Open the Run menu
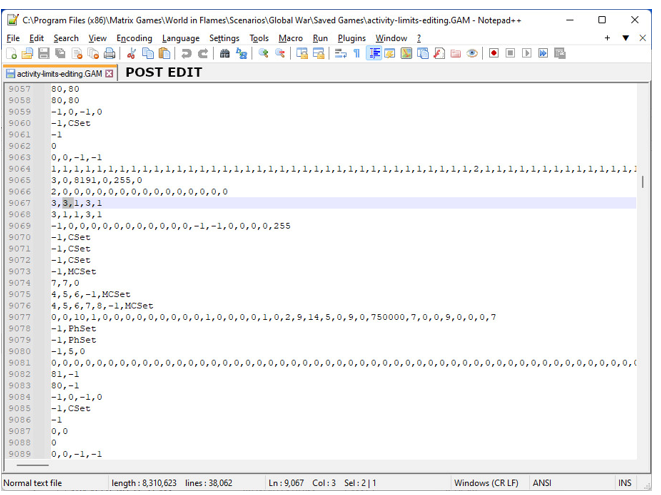Screen dimensions: 661x495 click(320, 38)
